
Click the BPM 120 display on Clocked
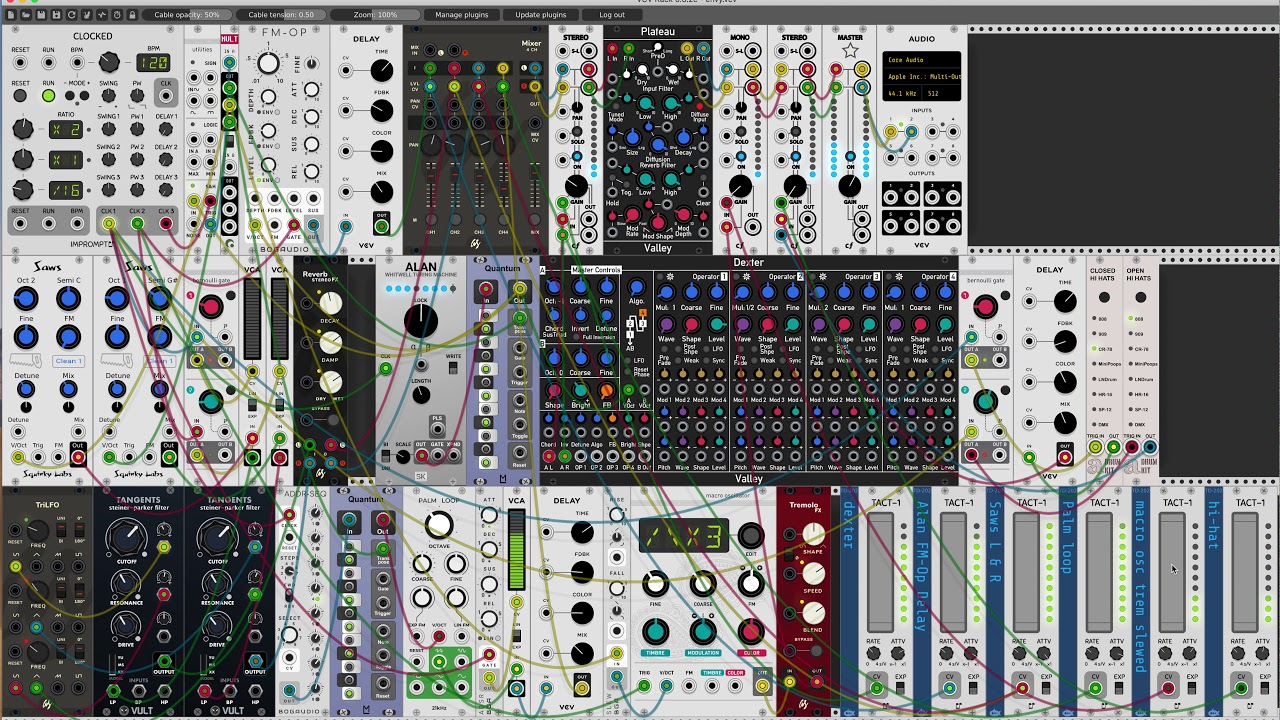[153, 63]
